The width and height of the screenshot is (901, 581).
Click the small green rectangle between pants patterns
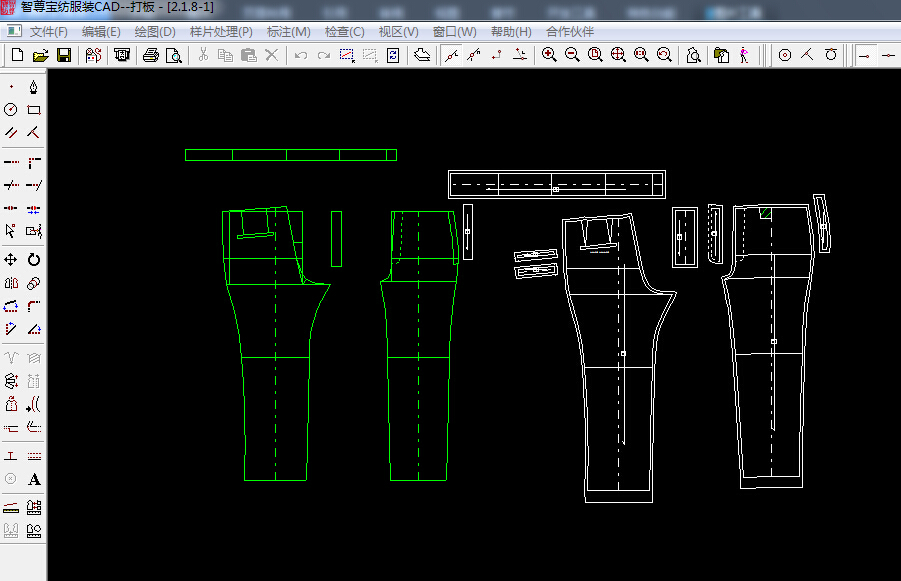click(x=336, y=239)
